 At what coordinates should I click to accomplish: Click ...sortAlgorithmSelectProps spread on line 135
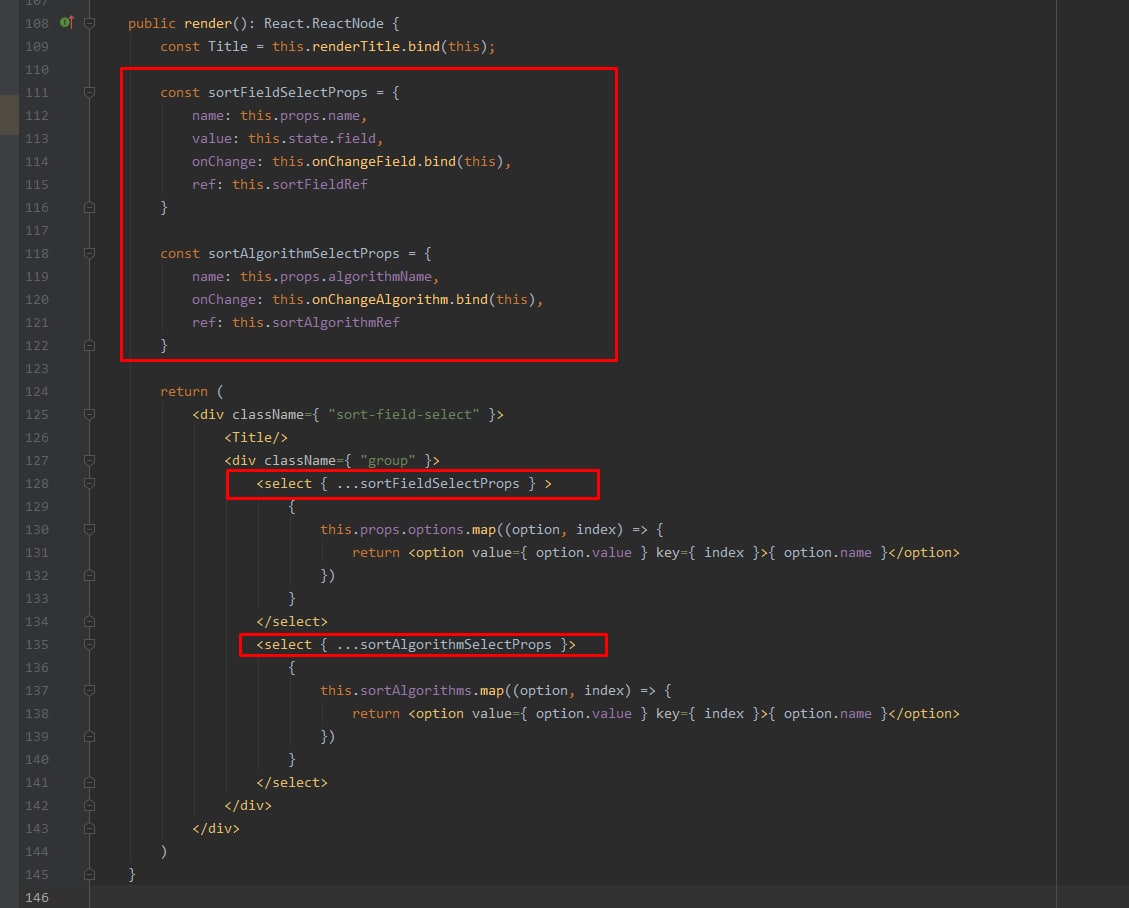click(444, 645)
